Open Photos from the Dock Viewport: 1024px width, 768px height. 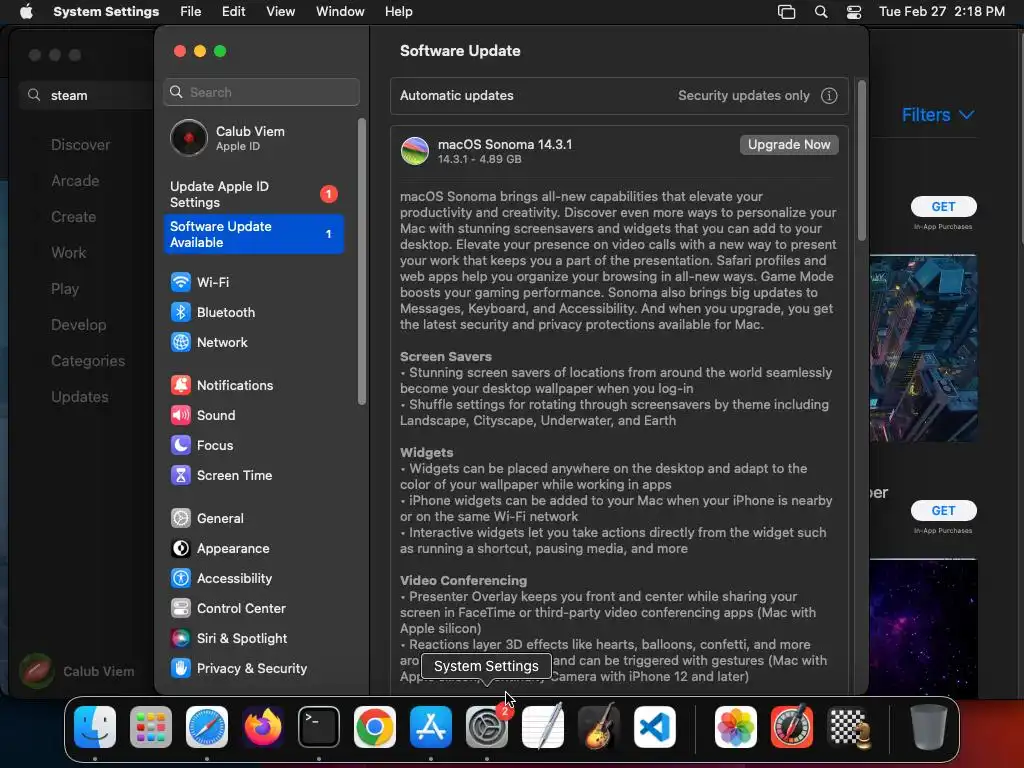[736, 727]
